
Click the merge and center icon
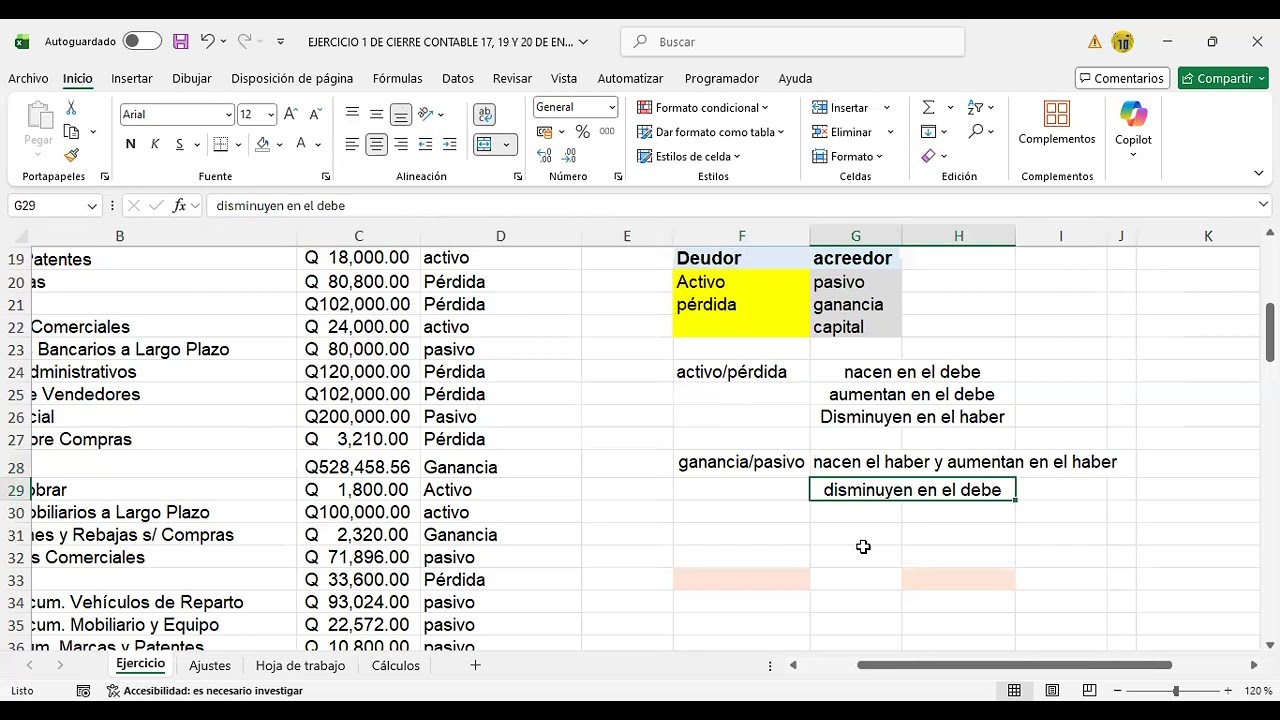(484, 144)
